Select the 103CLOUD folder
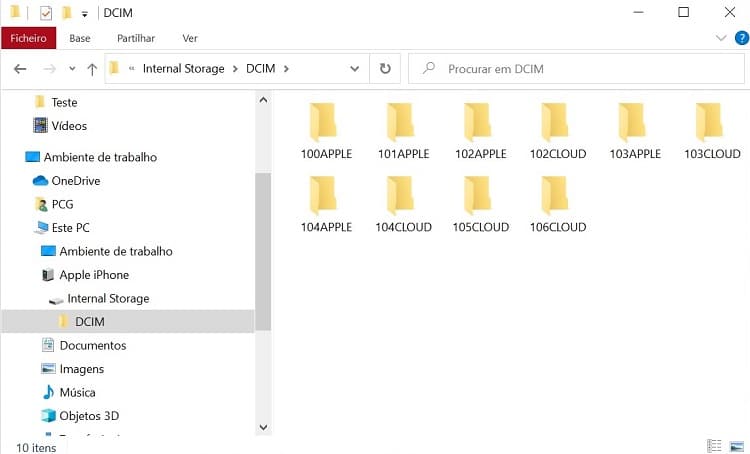Image resolution: width=750 pixels, height=454 pixels. coord(712,132)
